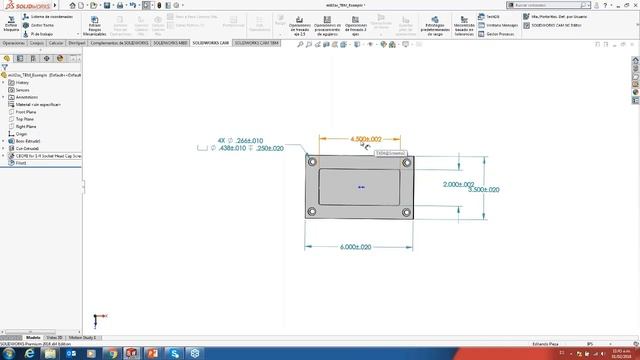Open the Save button dropdown arrow
Screen dimensions: 640x360
(113, 5)
